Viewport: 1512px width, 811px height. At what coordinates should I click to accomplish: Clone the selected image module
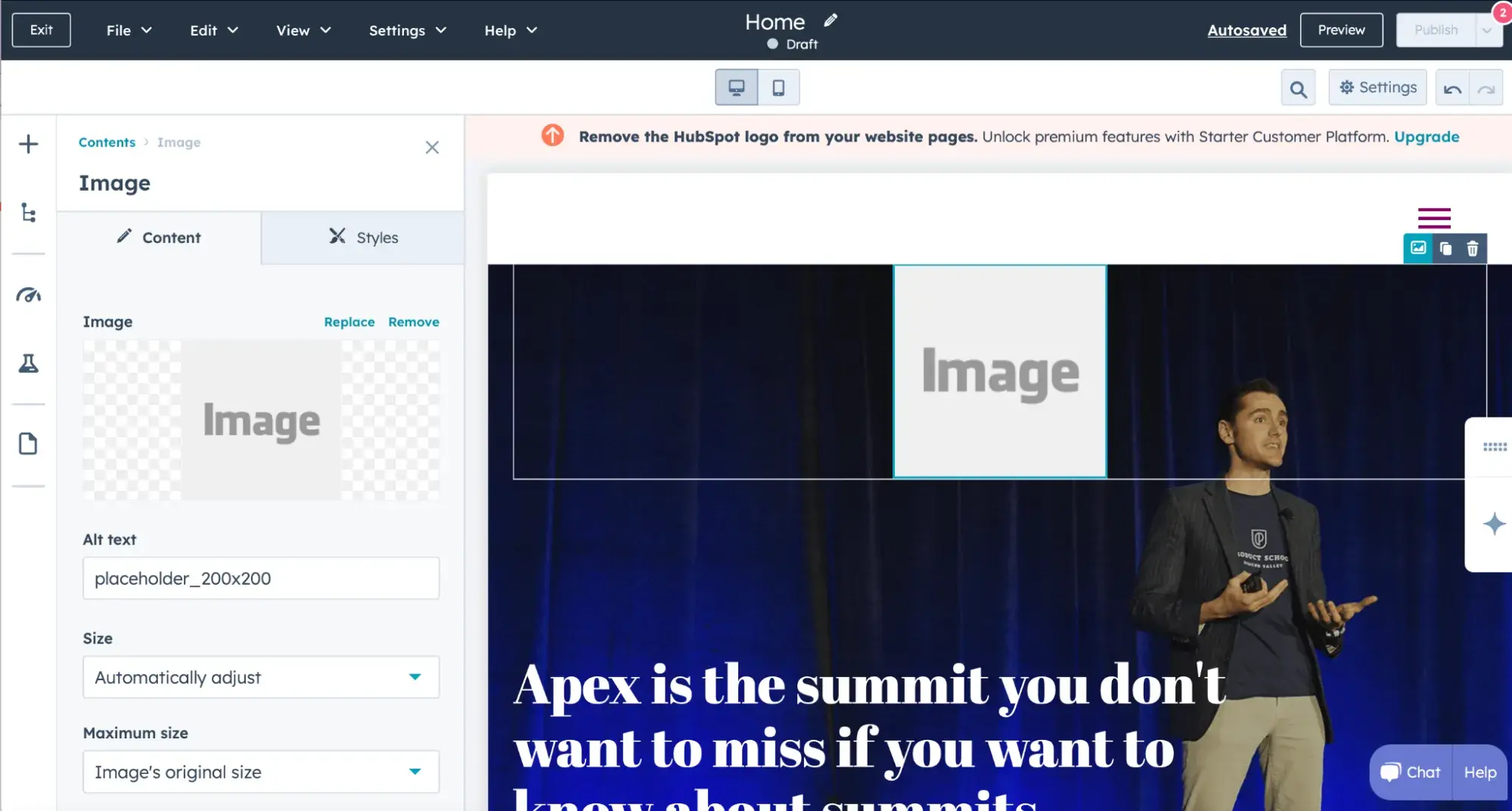click(1445, 248)
